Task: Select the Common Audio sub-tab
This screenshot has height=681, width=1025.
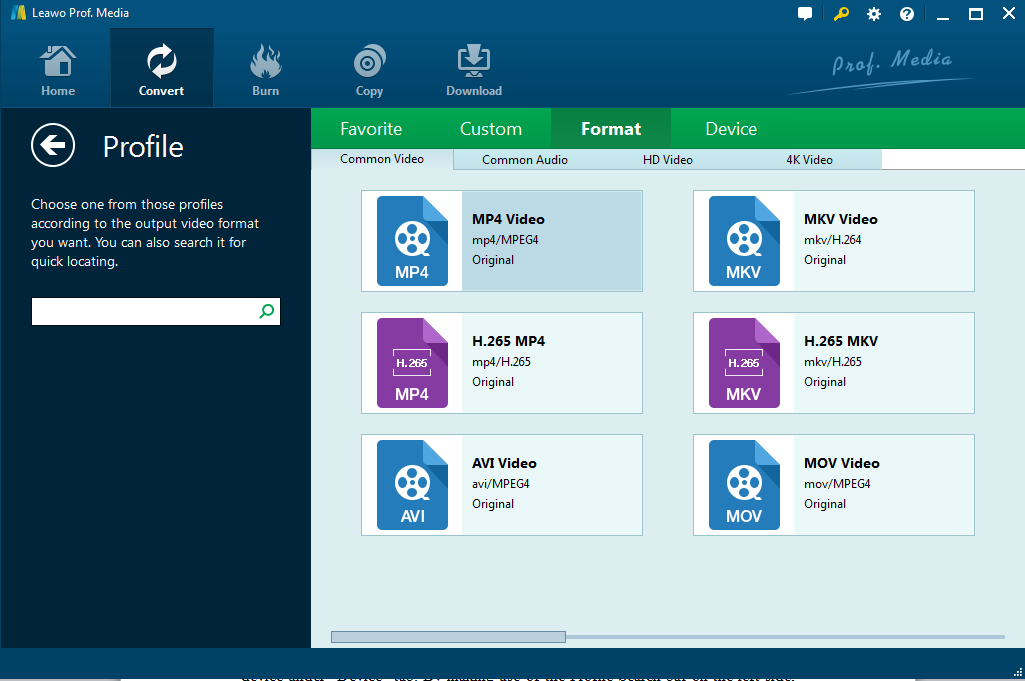Action: [x=525, y=160]
